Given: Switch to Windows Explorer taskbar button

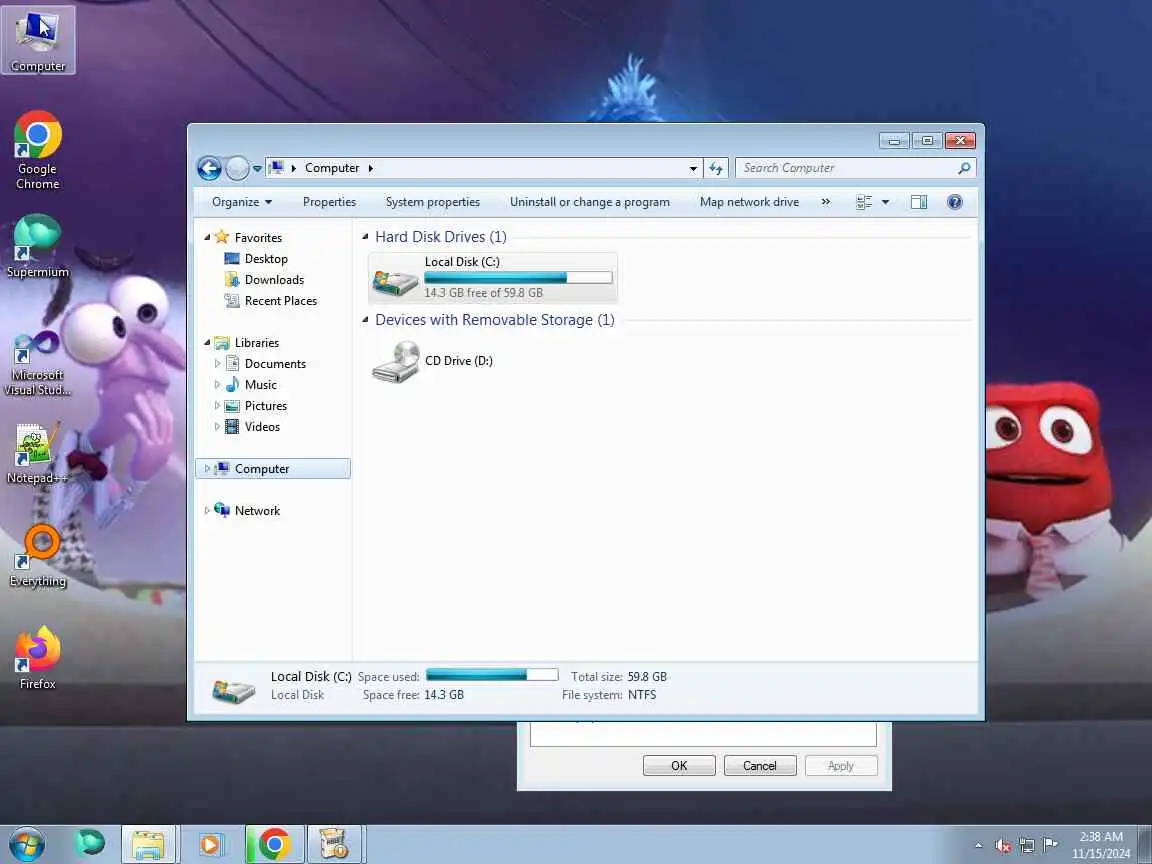Looking at the screenshot, I should pyautogui.click(x=148, y=844).
